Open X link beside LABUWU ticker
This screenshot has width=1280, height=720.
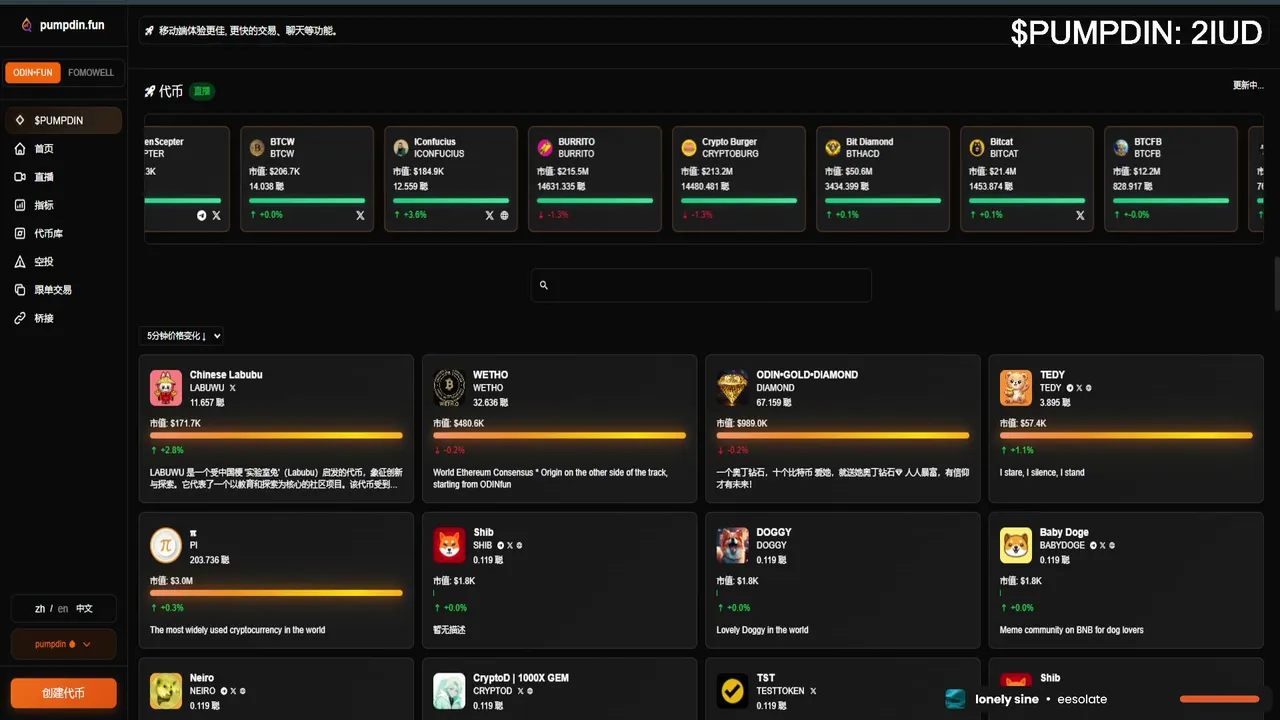point(233,387)
